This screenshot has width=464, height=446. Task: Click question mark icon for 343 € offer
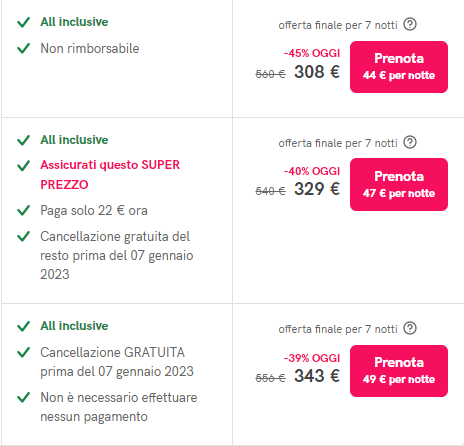coord(410,328)
